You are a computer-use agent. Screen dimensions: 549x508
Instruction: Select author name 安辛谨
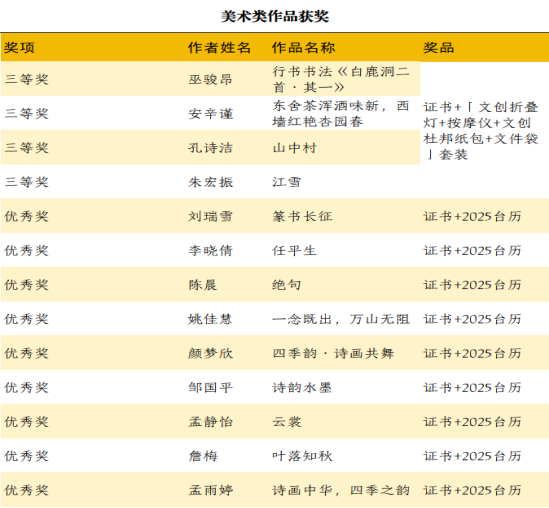[210, 114]
